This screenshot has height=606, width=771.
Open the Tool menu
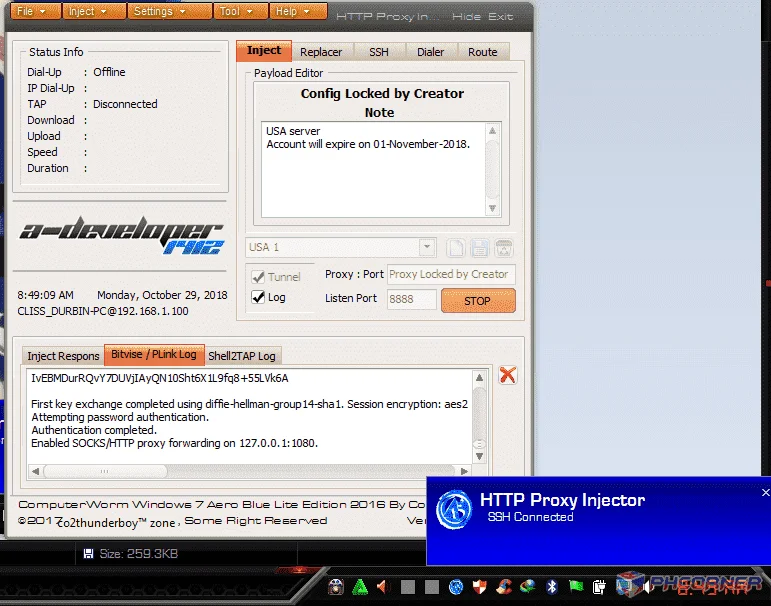click(240, 11)
